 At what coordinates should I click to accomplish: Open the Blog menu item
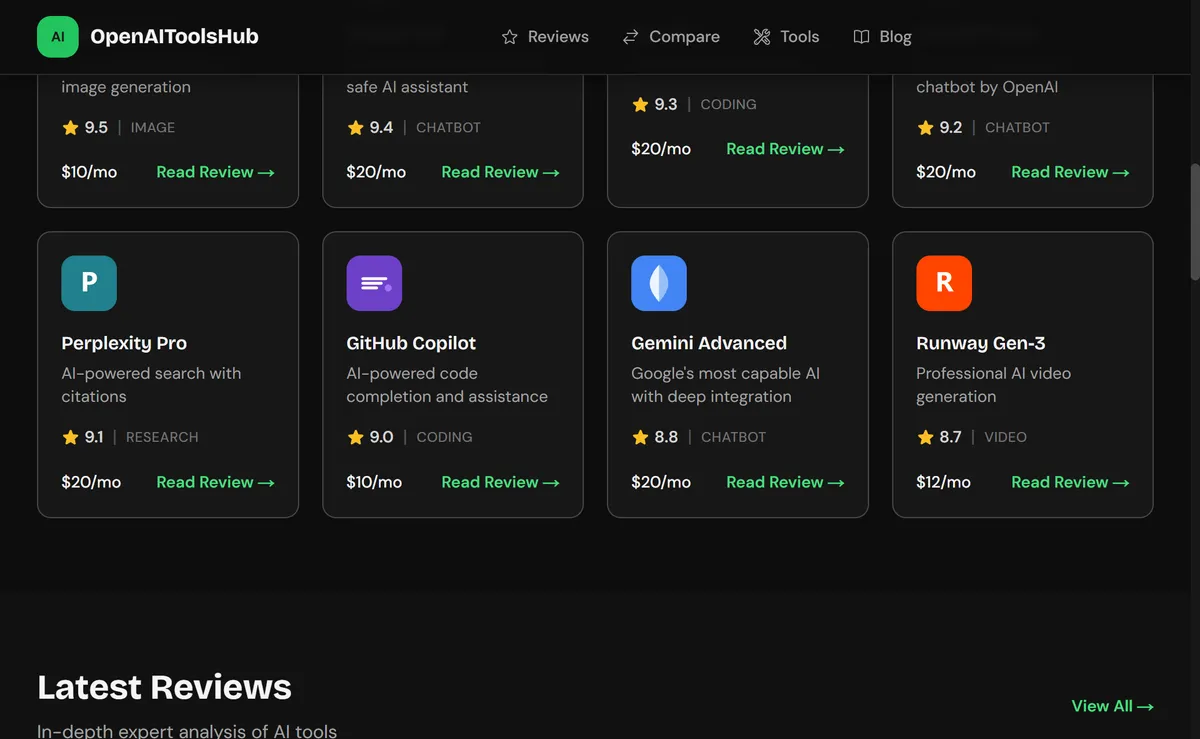click(882, 37)
